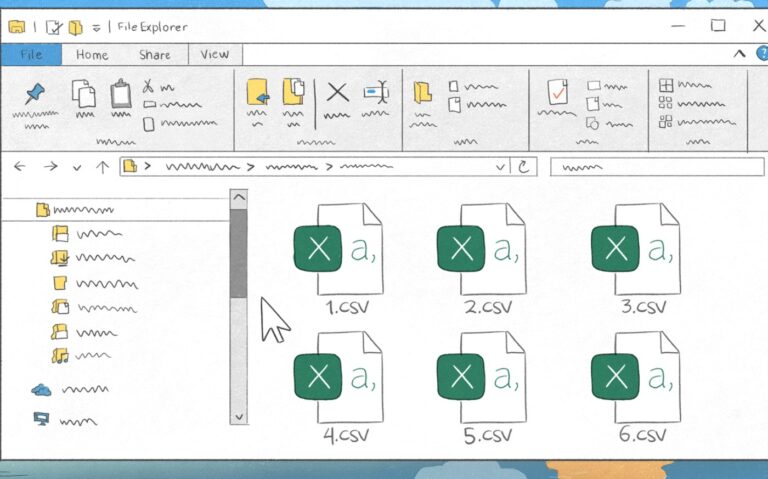Select the file 6.csv

[636, 387]
